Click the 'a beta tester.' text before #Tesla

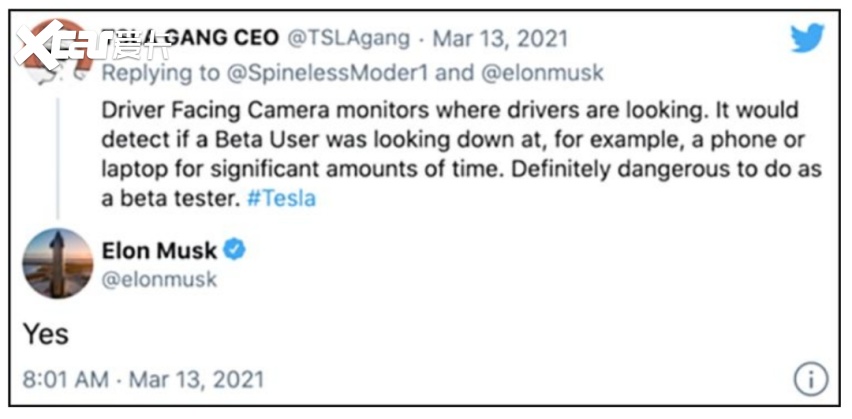click(x=170, y=197)
